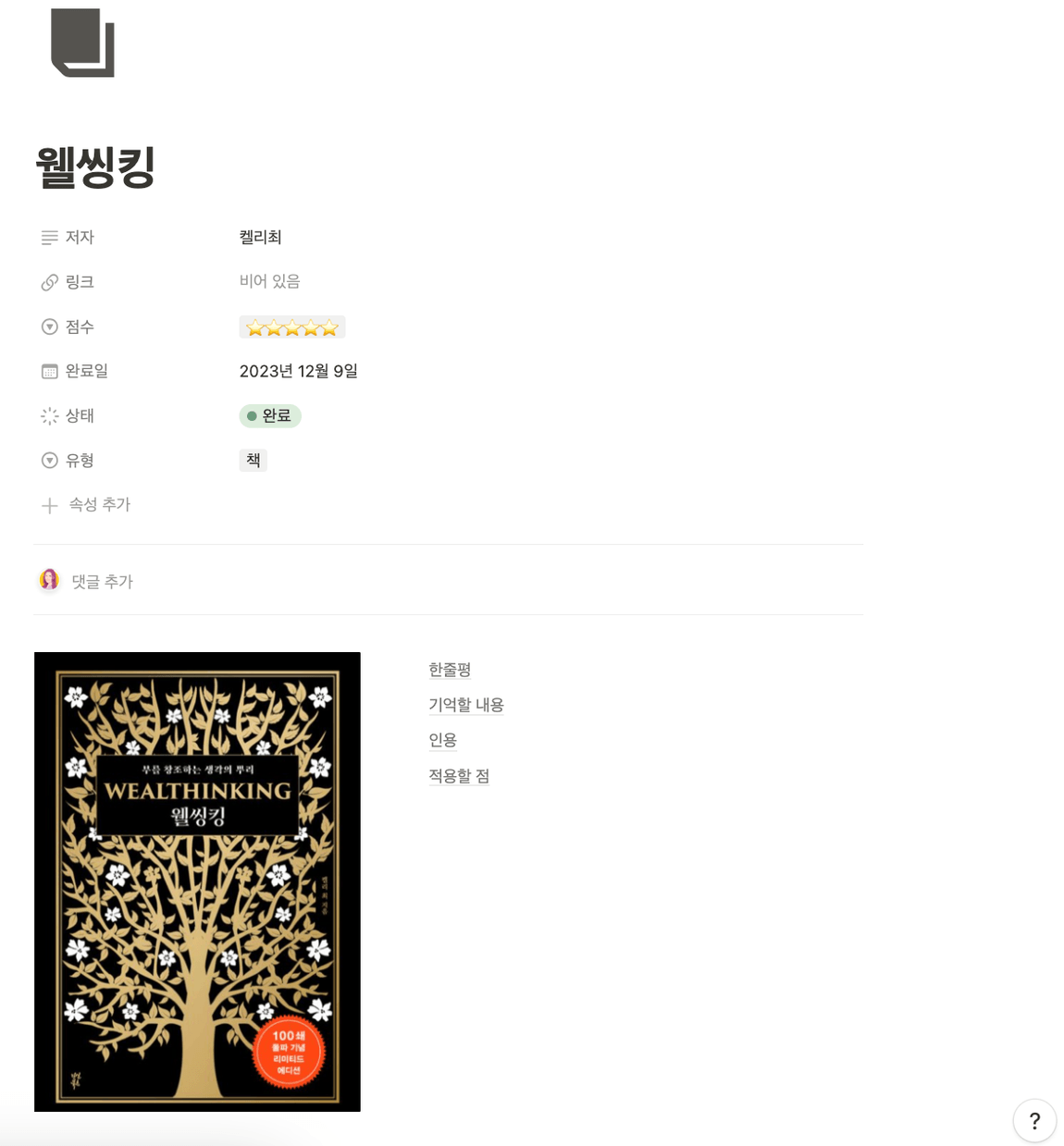The image size is (1064, 1146).
Task: Click the 기억할 내용 link
Action: (466, 705)
